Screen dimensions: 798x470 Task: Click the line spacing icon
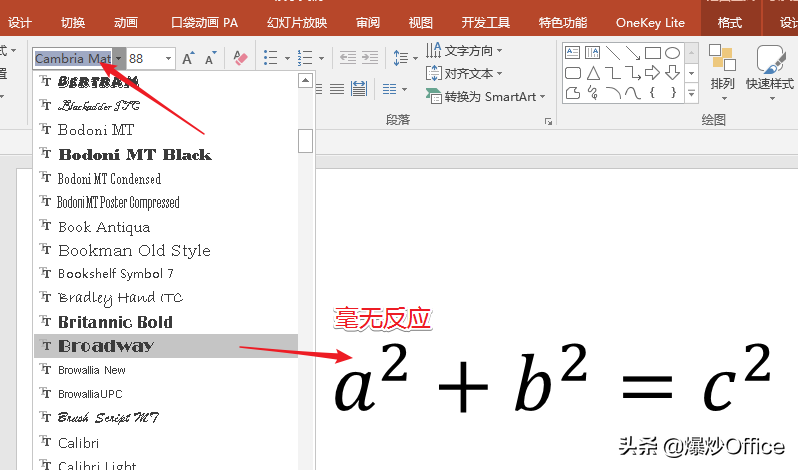point(401,58)
